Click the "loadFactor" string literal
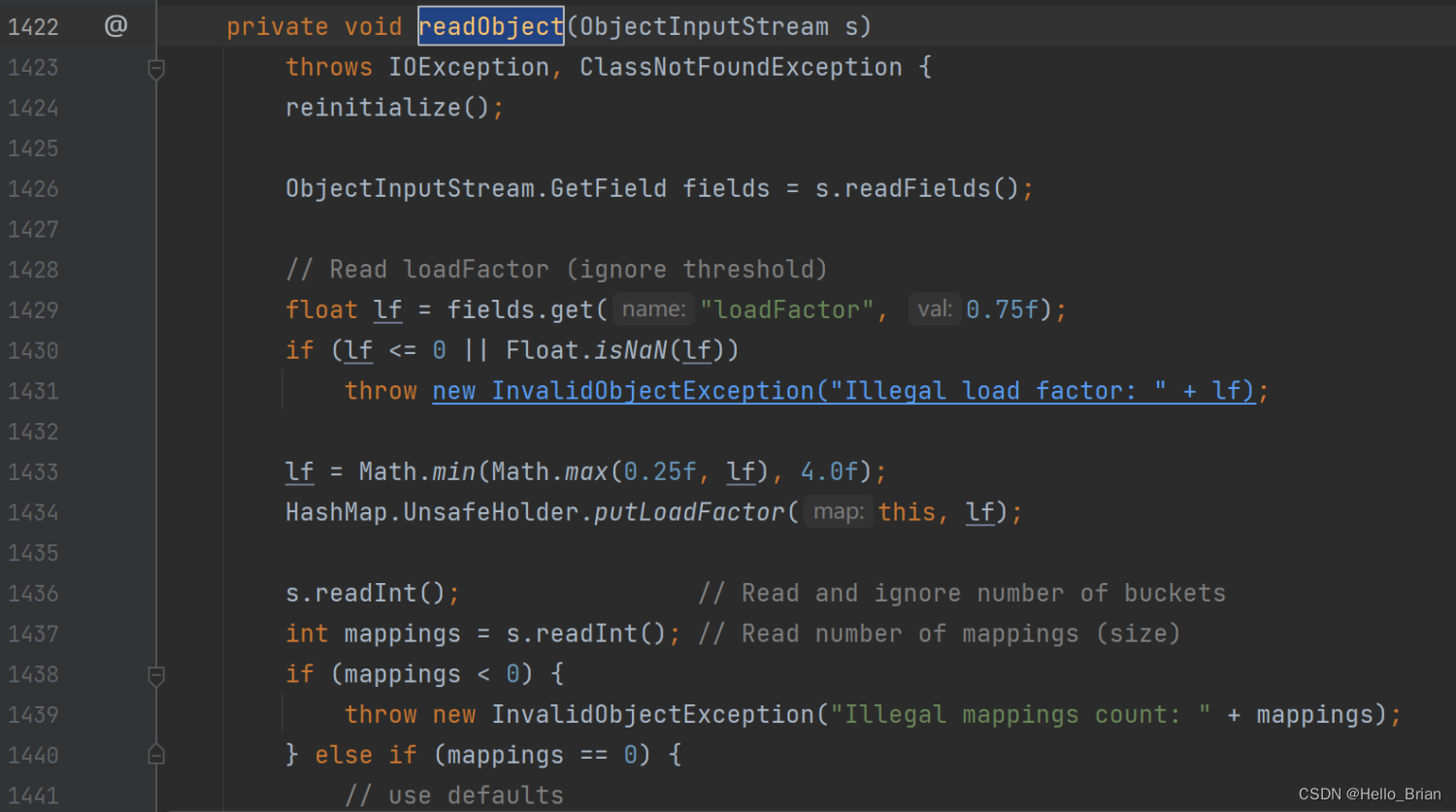Viewport: 1456px width, 812px height. 788,309
